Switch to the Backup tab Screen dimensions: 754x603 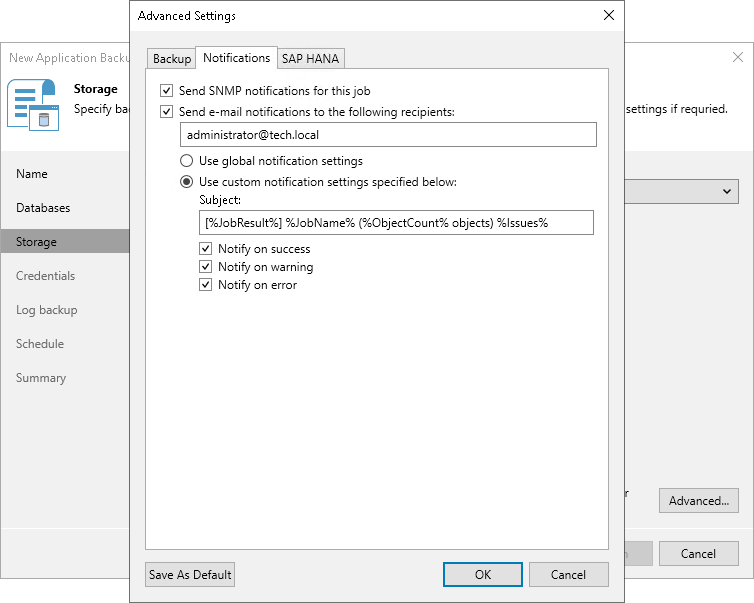coord(172,59)
